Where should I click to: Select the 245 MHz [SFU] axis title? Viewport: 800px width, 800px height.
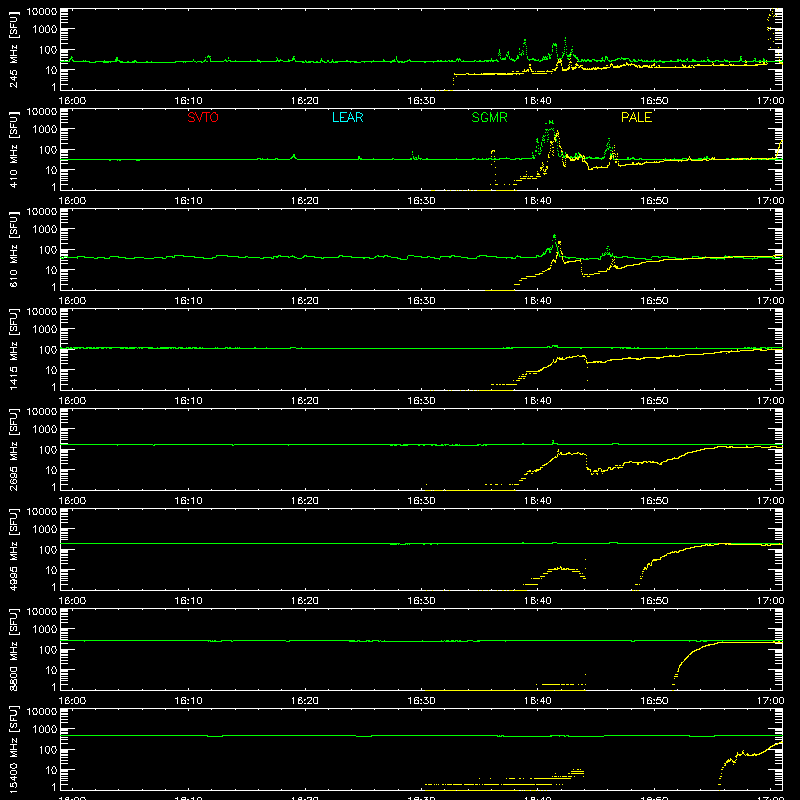click(14, 49)
